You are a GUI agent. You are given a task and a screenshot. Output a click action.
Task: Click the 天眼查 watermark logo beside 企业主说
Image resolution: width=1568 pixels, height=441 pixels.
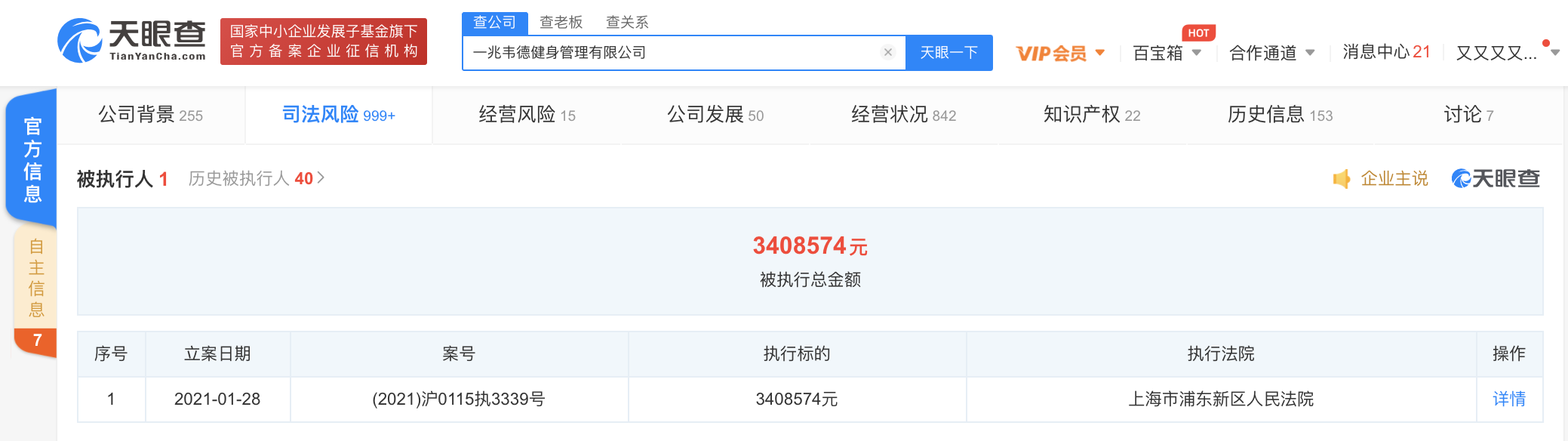click(1496, 179)
